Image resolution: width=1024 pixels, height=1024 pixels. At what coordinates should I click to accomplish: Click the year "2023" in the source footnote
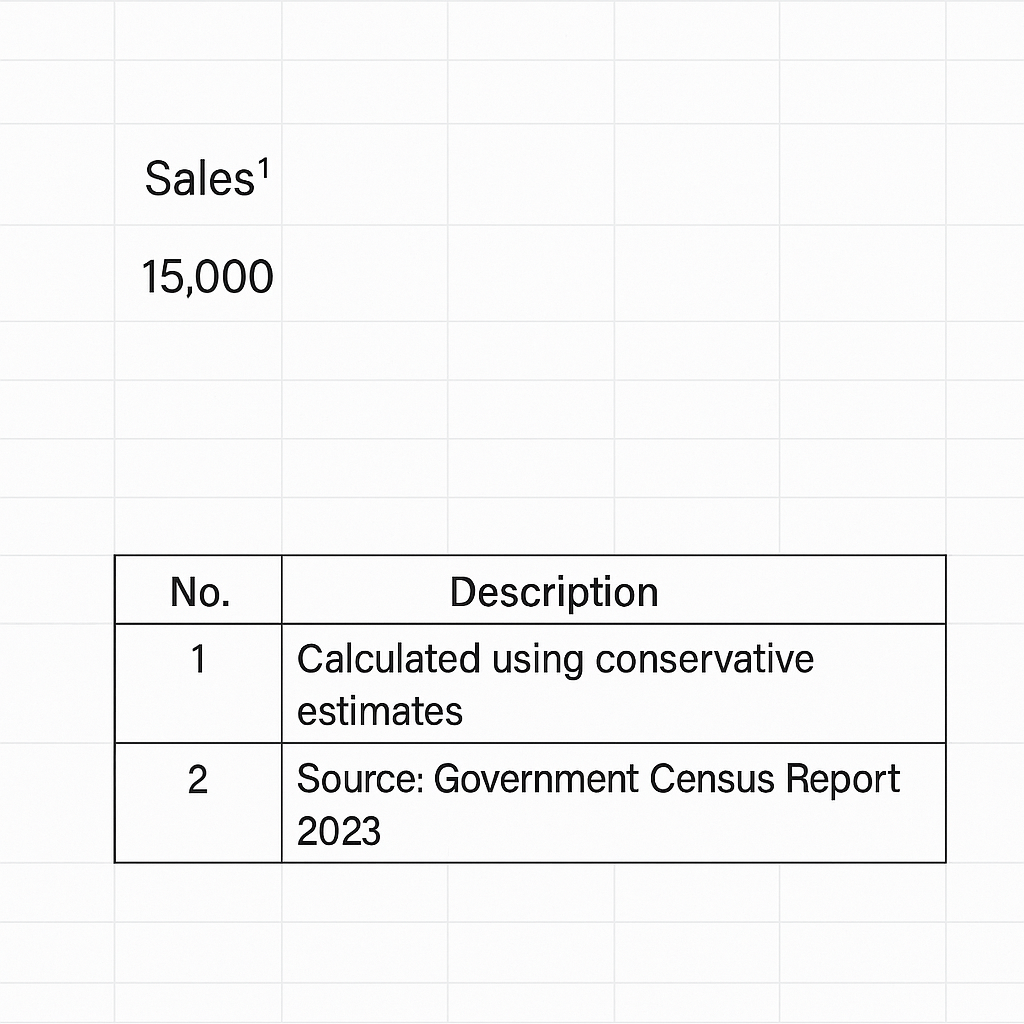pyautogui.click(x=339, y=830)
